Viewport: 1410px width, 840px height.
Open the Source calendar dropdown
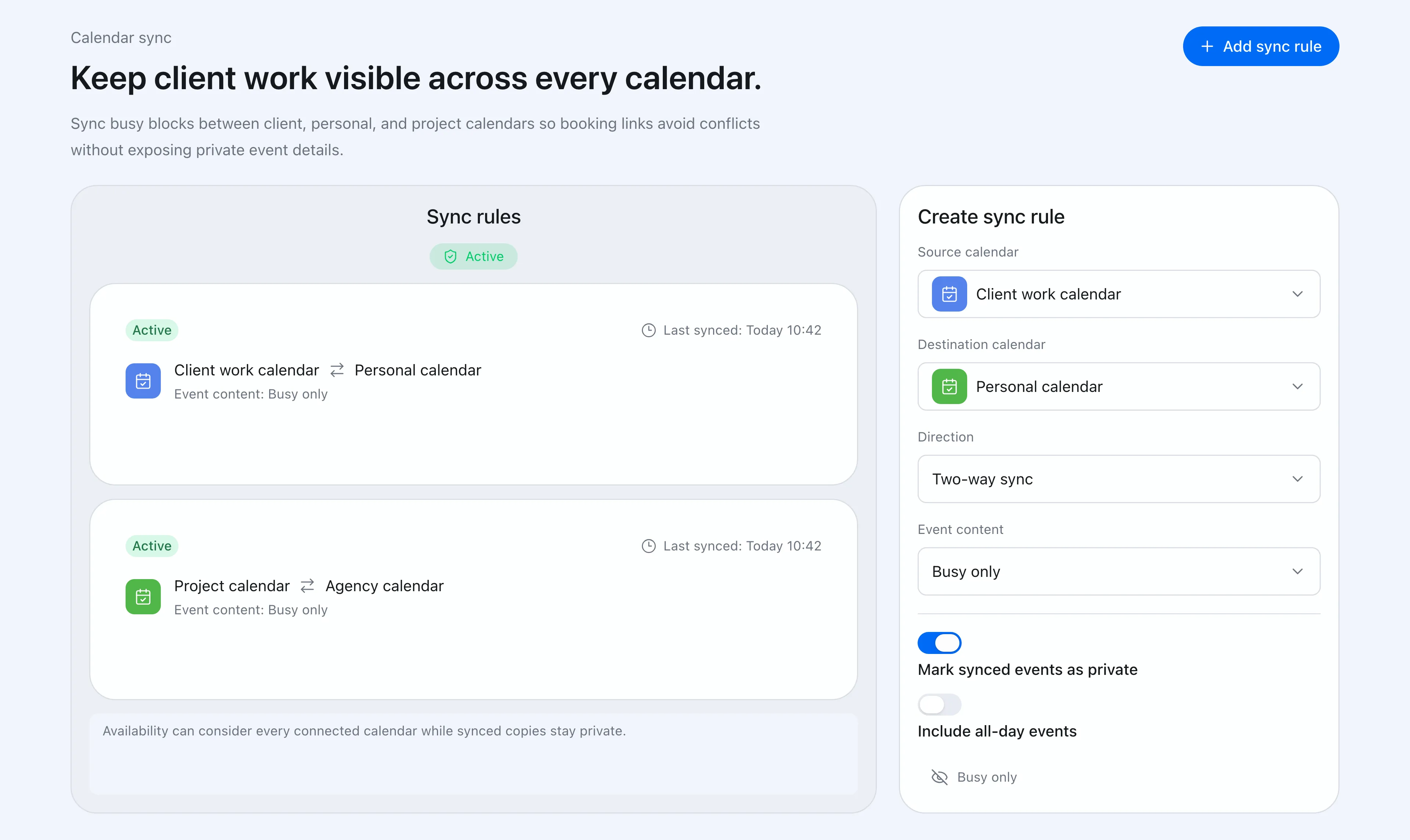click(x=1118, y=294)
